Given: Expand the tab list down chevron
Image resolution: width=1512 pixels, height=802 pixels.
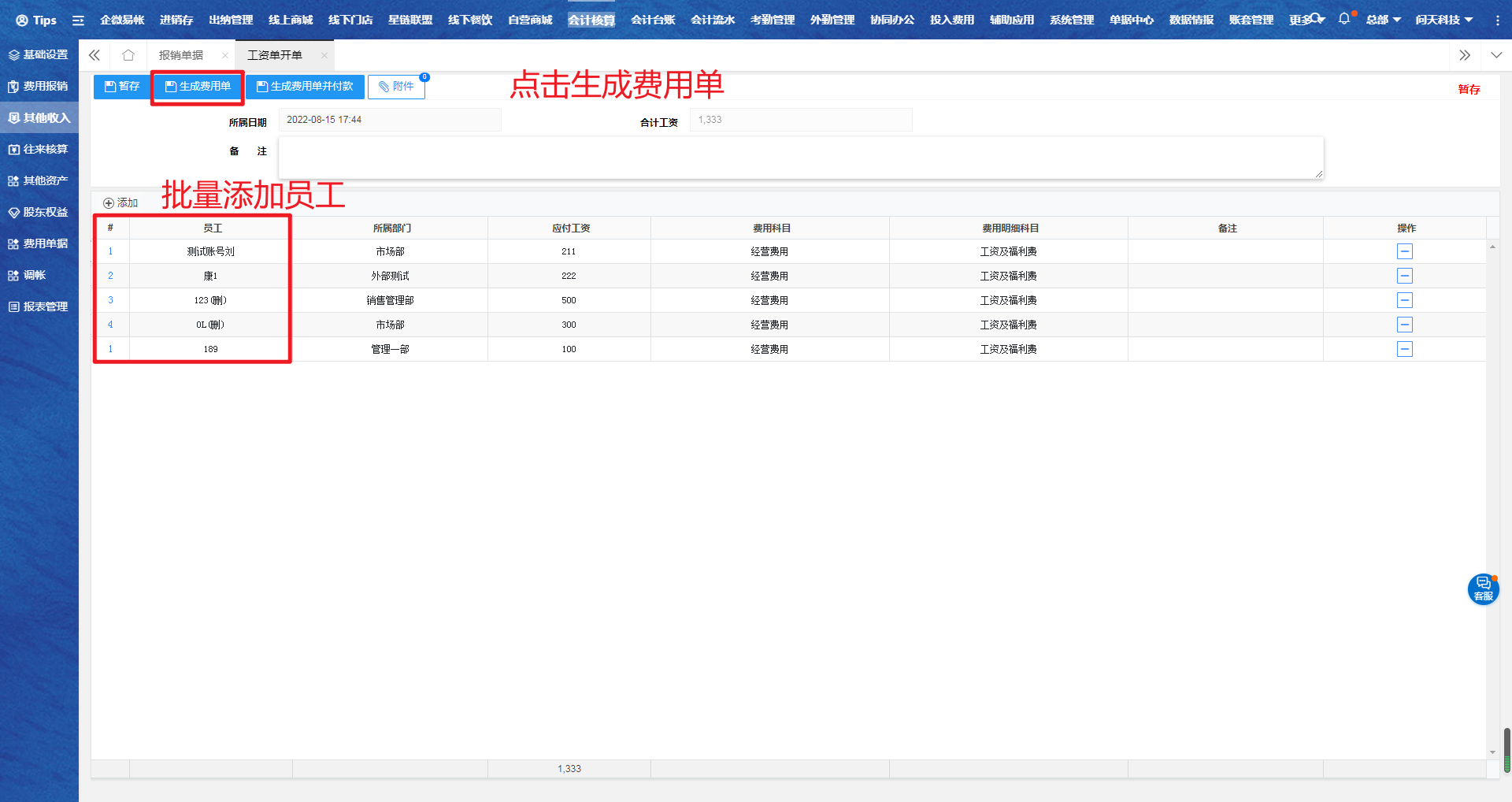Looking at the screenshot, I should [x=1496, y=55].
